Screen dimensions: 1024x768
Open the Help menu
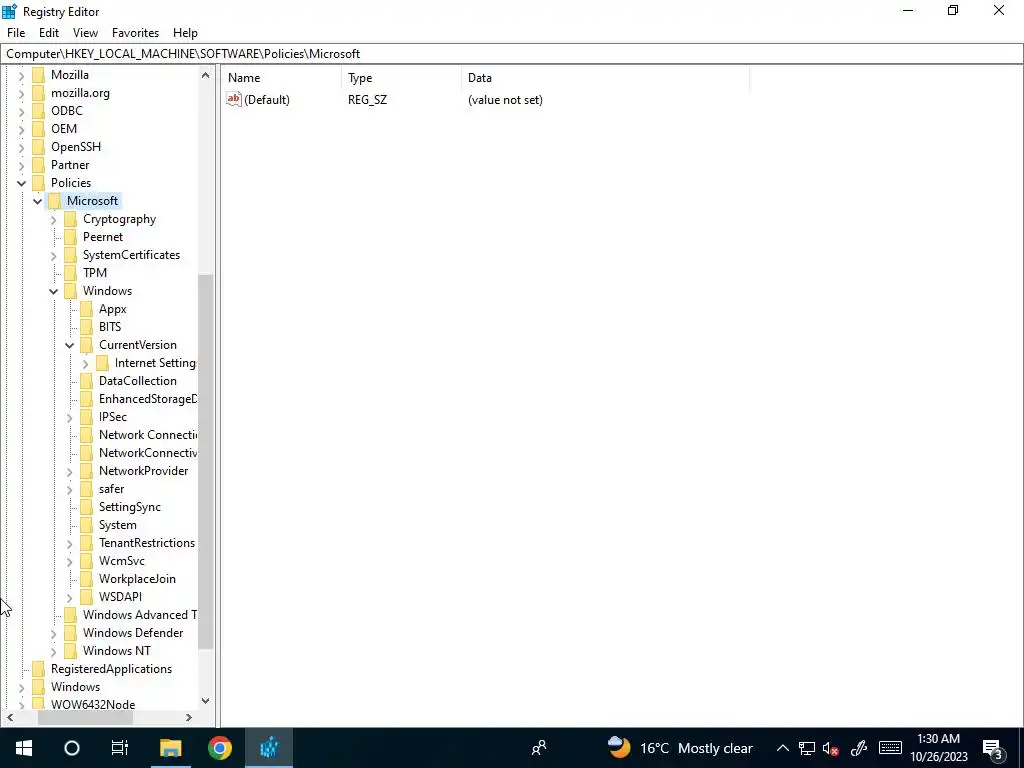[185, 33]
